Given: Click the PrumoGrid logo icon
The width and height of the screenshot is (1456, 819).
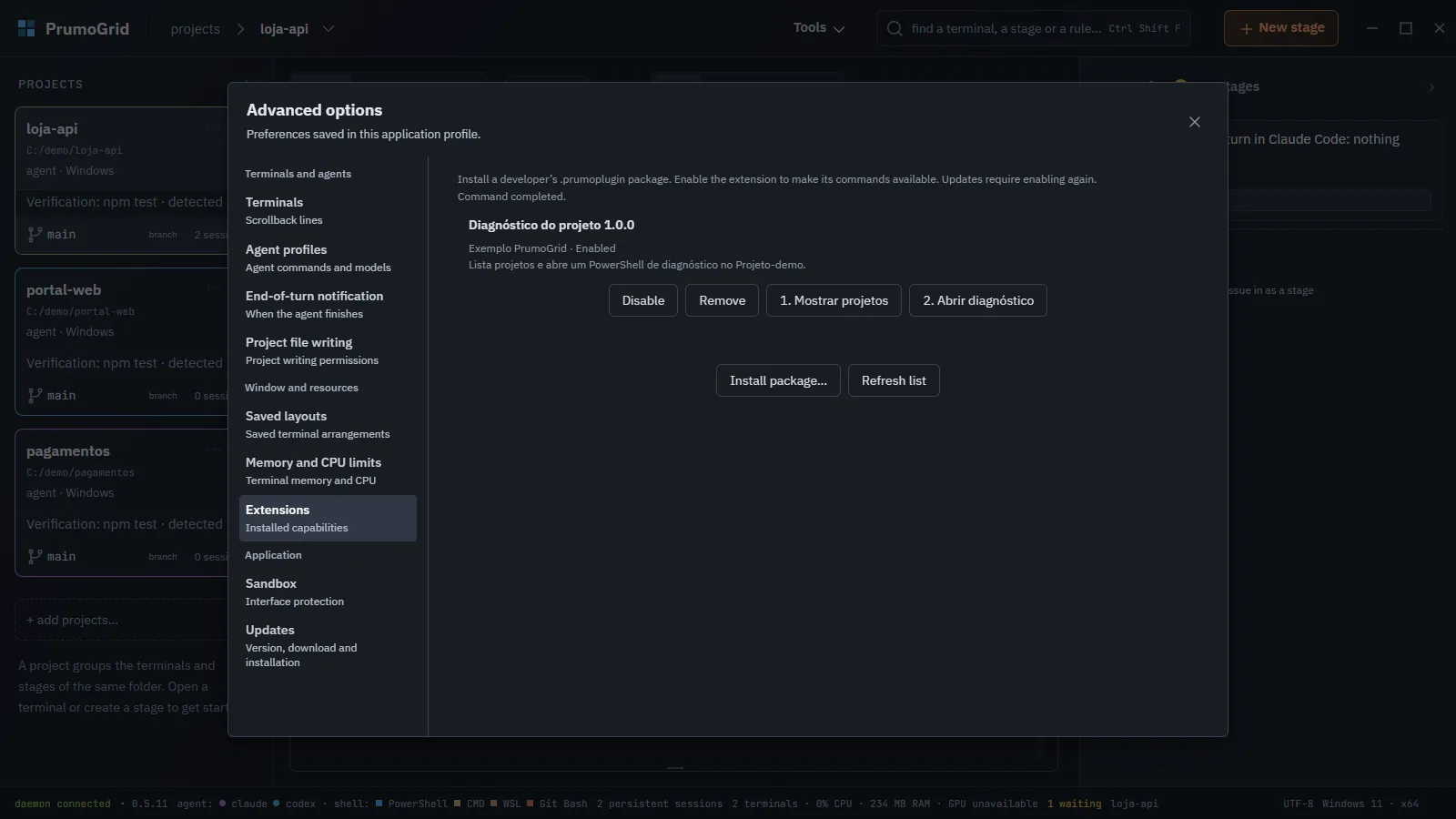Looking at the screenshot, I should point(26,28).
